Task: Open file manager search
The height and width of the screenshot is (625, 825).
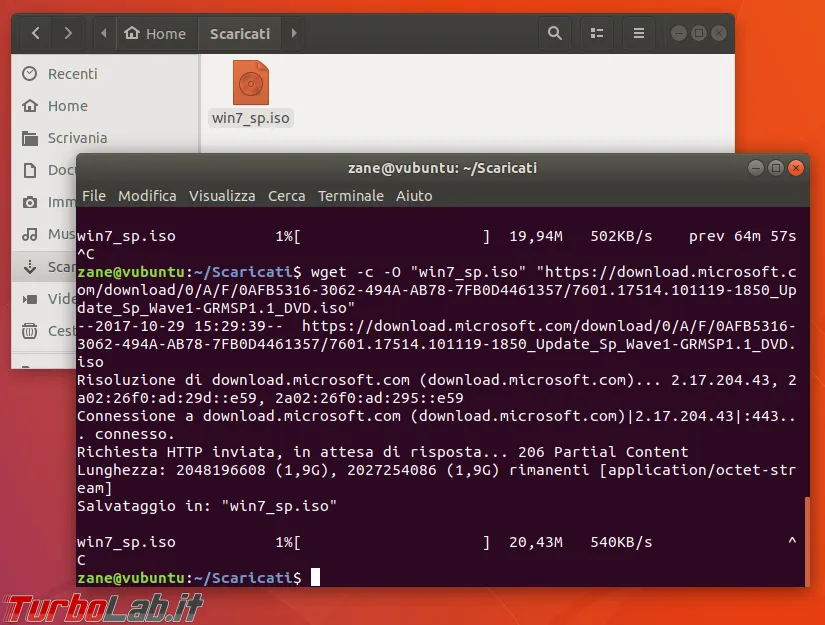Action: pyautogui.click(x=555, y=34)
